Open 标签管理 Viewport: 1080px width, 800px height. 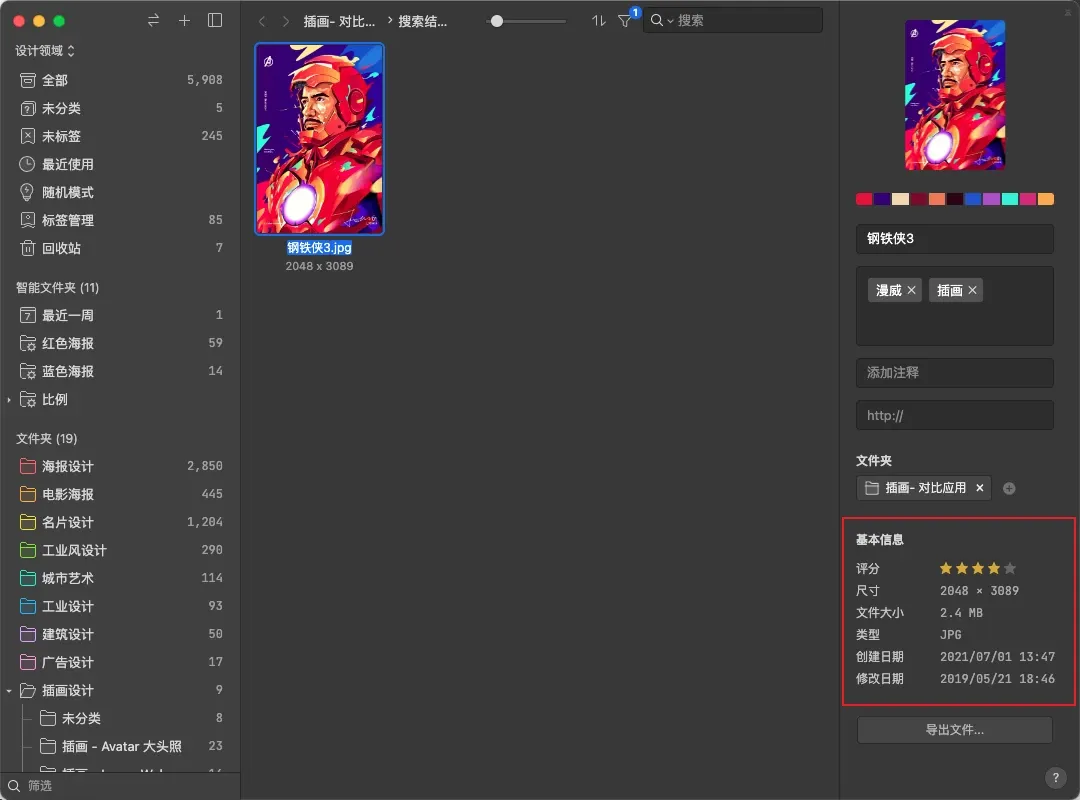point(120,220)
